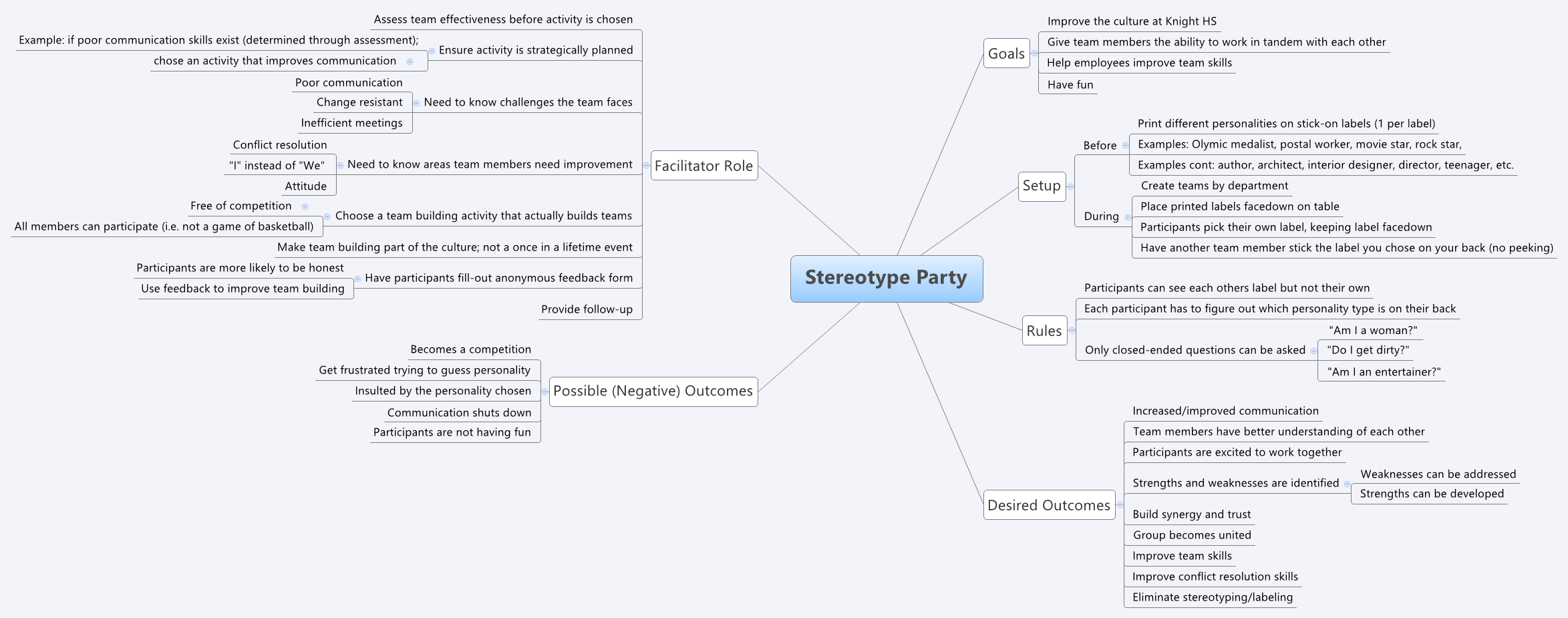1568x618 pixels.
Task: Collapse the Before subtopic under Setup
Action: pos(1126,145)
